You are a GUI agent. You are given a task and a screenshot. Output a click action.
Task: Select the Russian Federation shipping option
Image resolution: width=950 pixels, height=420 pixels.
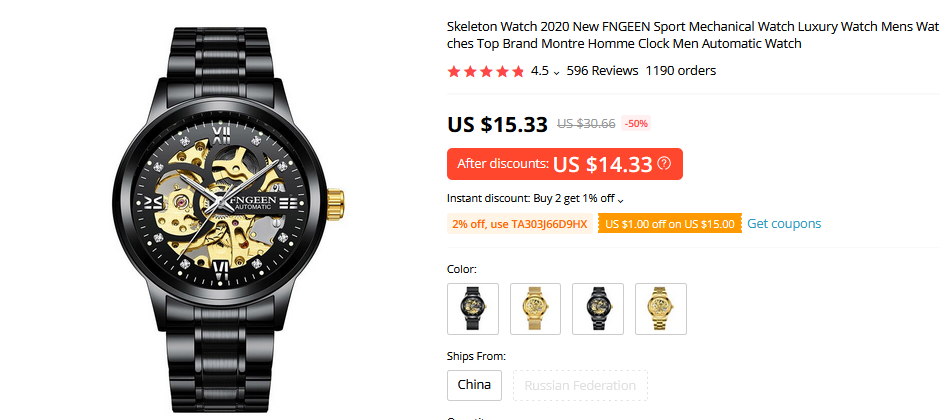coord(580,385)
